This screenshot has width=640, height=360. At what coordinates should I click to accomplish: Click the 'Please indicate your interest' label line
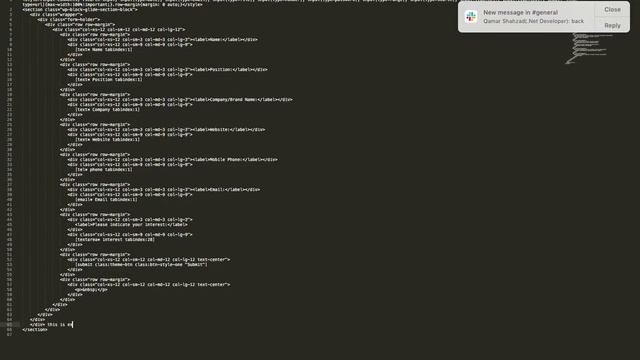pyautogui.click(x=131, y=224)
